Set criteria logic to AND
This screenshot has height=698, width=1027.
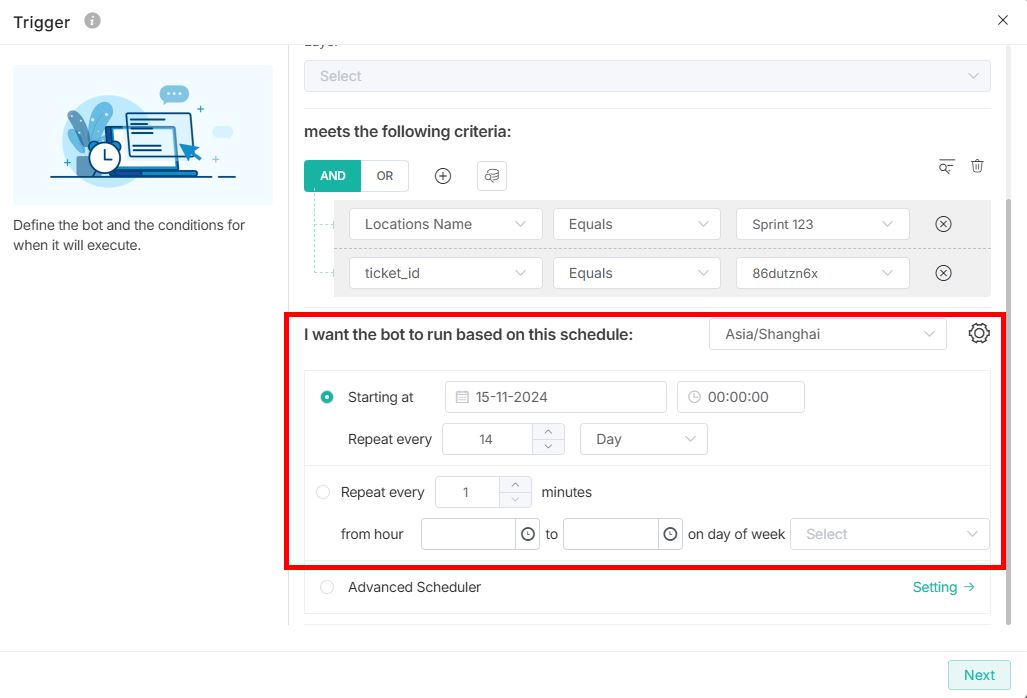333,176
